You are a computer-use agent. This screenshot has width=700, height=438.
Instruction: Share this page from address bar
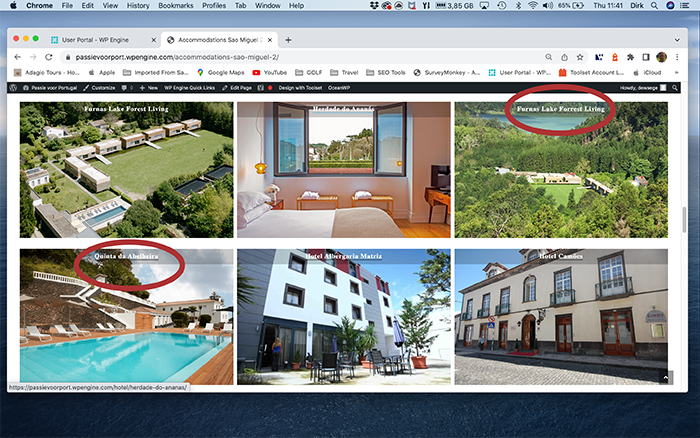564,57
